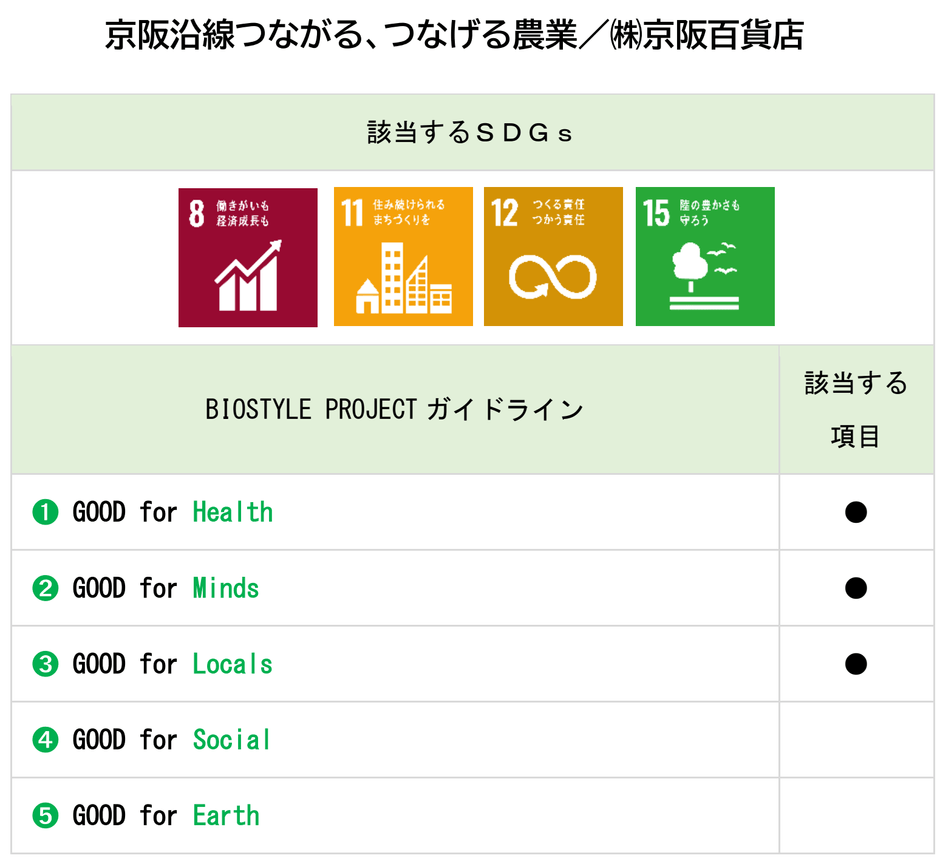Viewport: 940px width, 861px height.
Task: Click the 該当するSDGs header text
Action: point(470,133)
